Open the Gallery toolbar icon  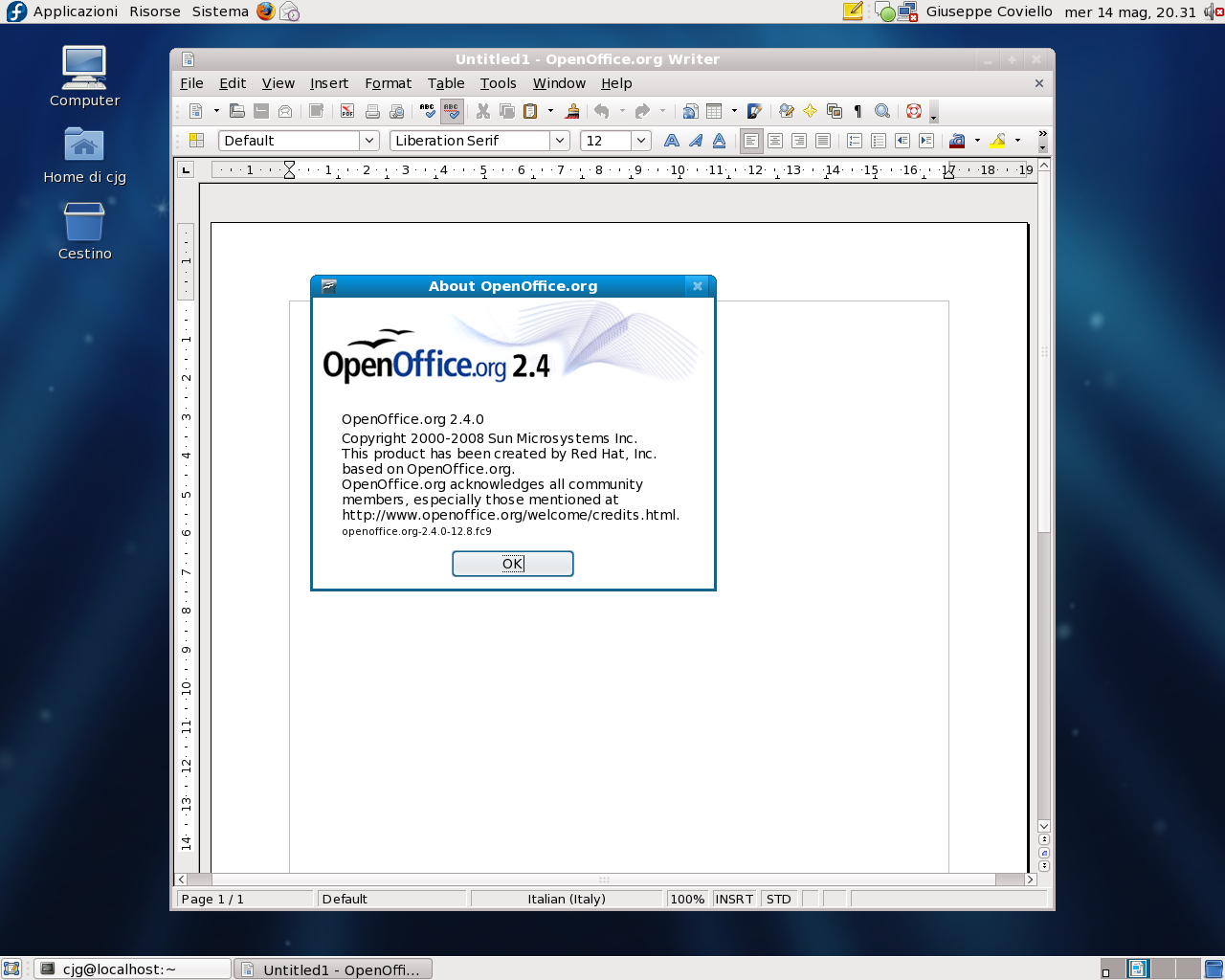click(834, 111)
